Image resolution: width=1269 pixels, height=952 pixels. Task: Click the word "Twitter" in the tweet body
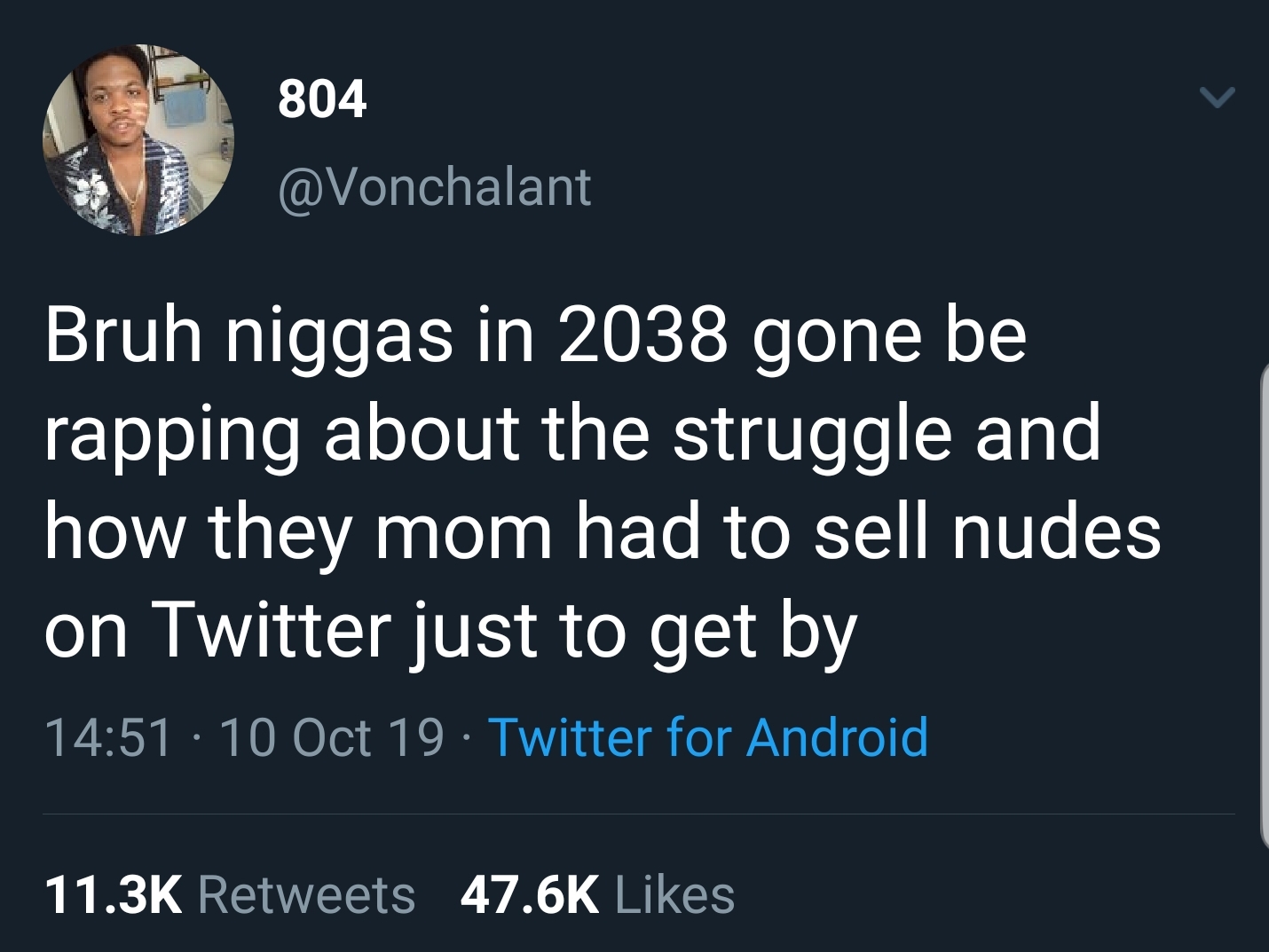tap(272, 630)
